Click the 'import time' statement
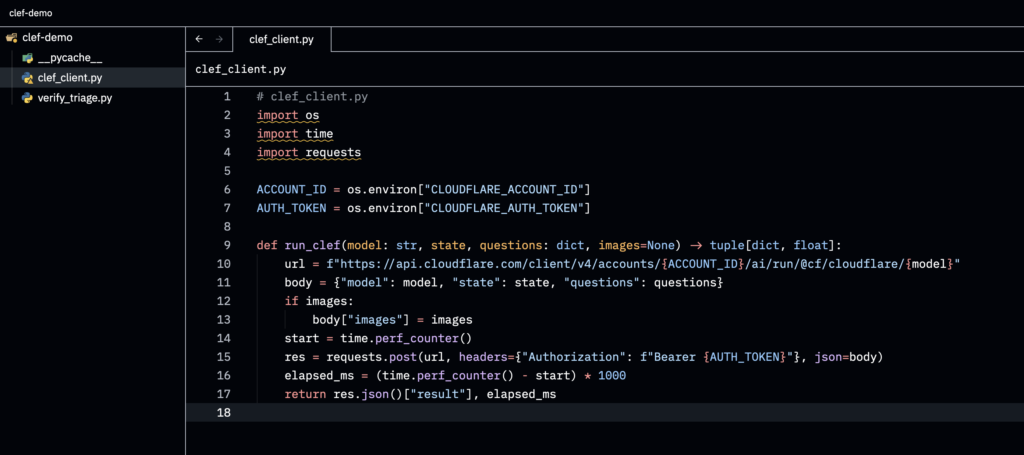This screenshot has width=1024, height=455. [x=295, y=134]
